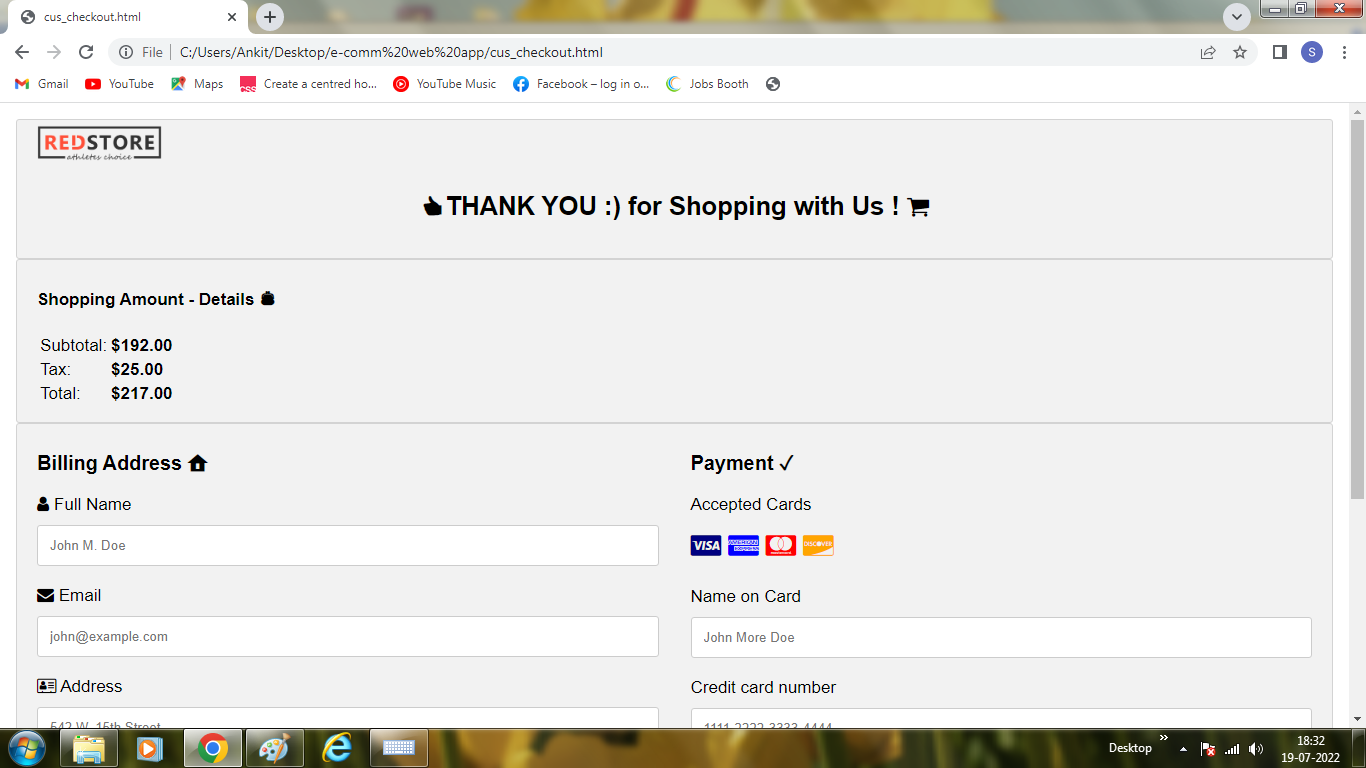1366x768 pixels.
Task: Open a new browser tab
Action: pos(270,17)
